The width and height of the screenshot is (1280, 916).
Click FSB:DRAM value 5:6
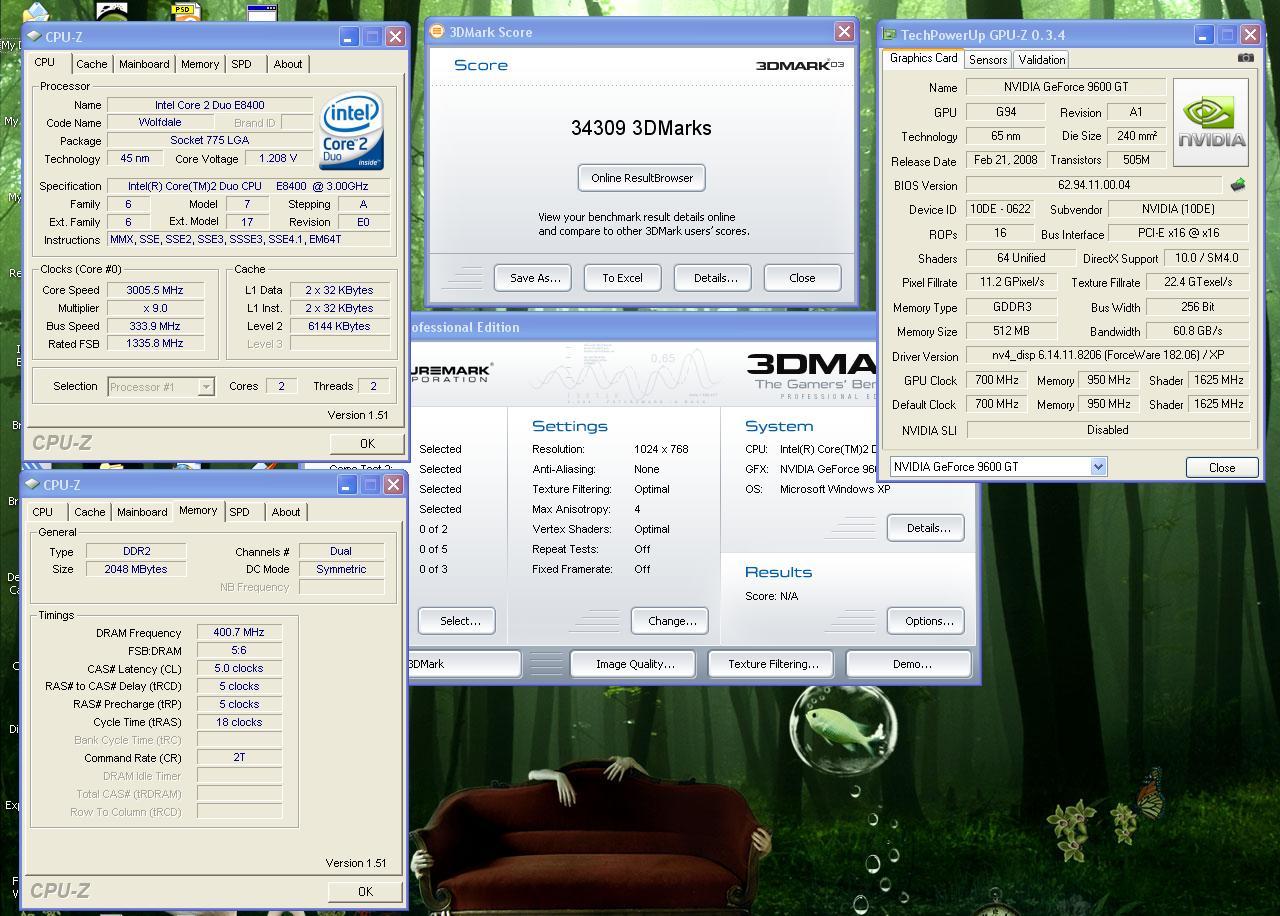(239, 651)
